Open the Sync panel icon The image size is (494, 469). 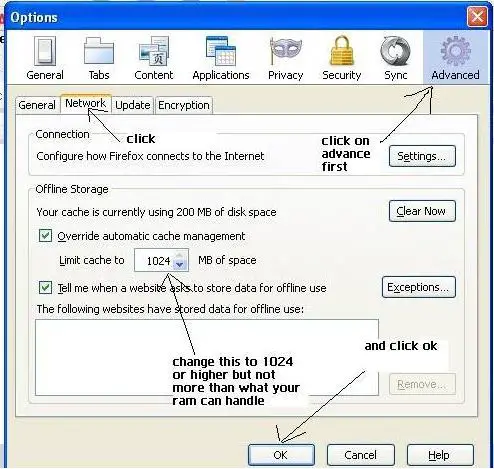pos(395,51)
